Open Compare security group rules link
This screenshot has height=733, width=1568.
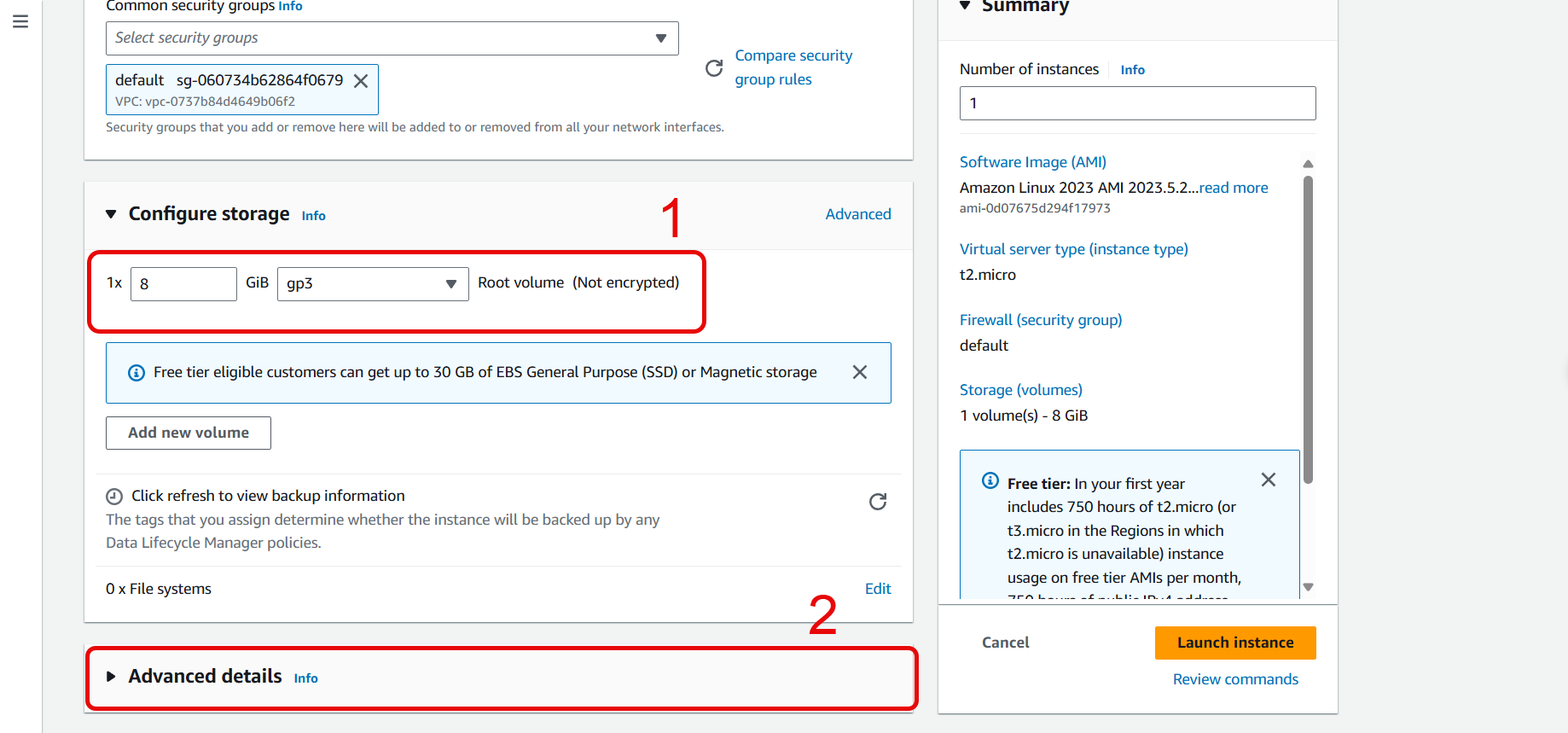pyautogui.click(x=793, y=67)
